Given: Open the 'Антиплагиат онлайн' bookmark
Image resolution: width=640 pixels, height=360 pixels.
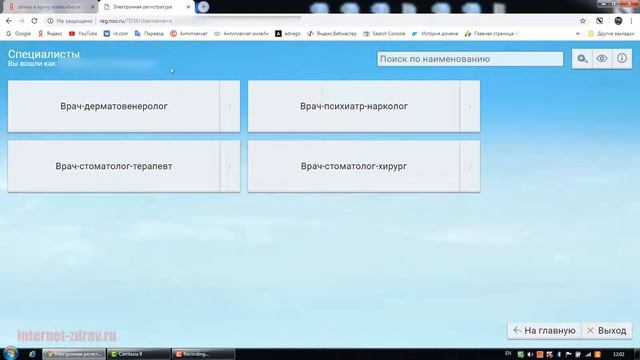Looking at the screenshot, I should click(242, 33).
